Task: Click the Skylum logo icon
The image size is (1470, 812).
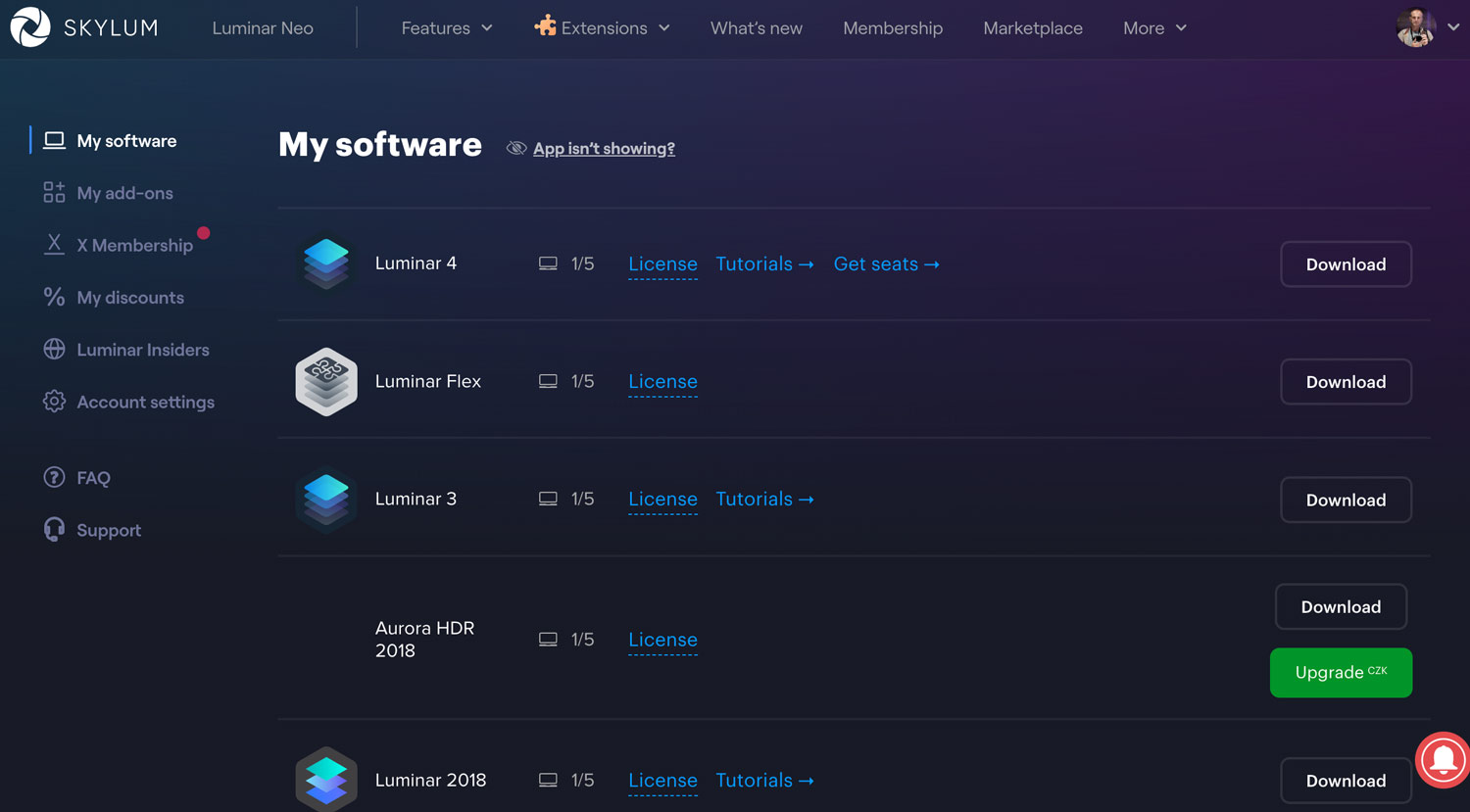Action: coord(30,27)
